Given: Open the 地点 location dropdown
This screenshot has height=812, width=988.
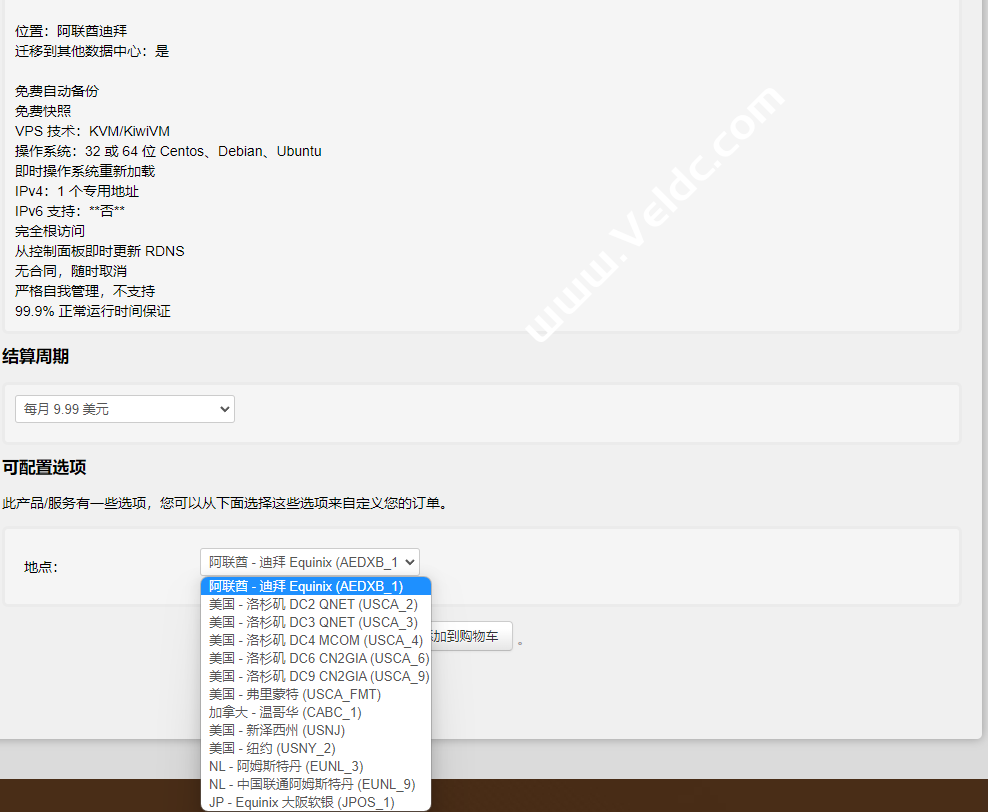Looking at the screenshot, I should click(310, 562).
